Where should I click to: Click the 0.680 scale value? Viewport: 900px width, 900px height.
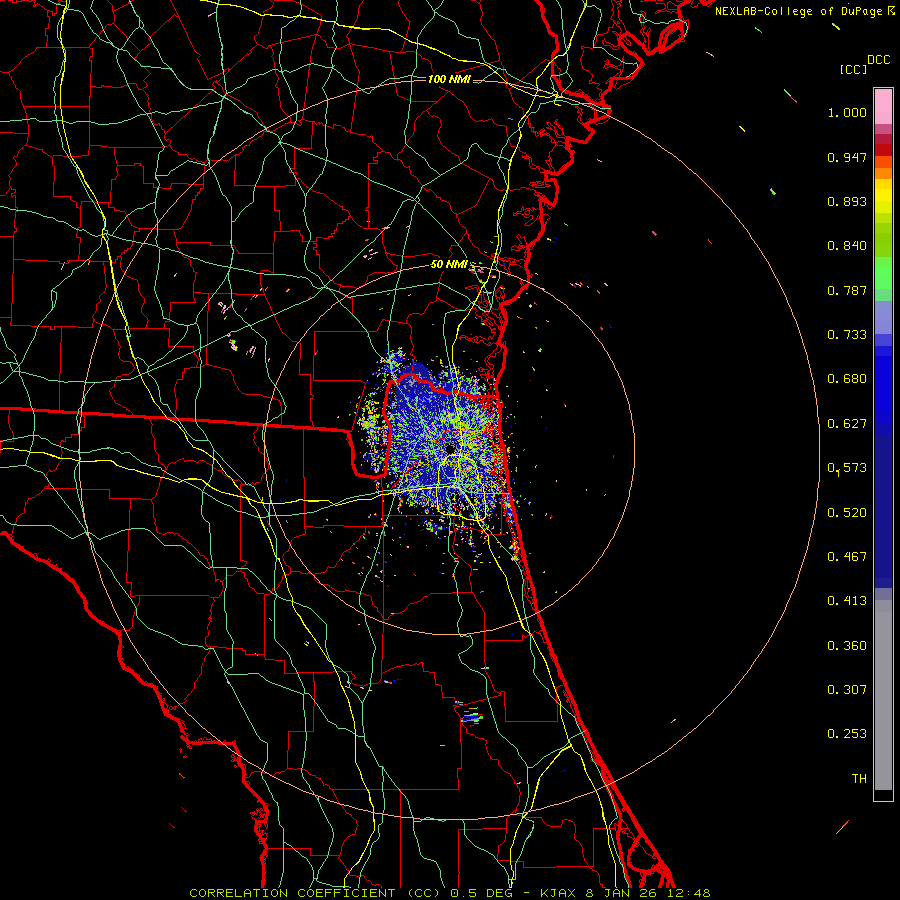tap(847, 379)
